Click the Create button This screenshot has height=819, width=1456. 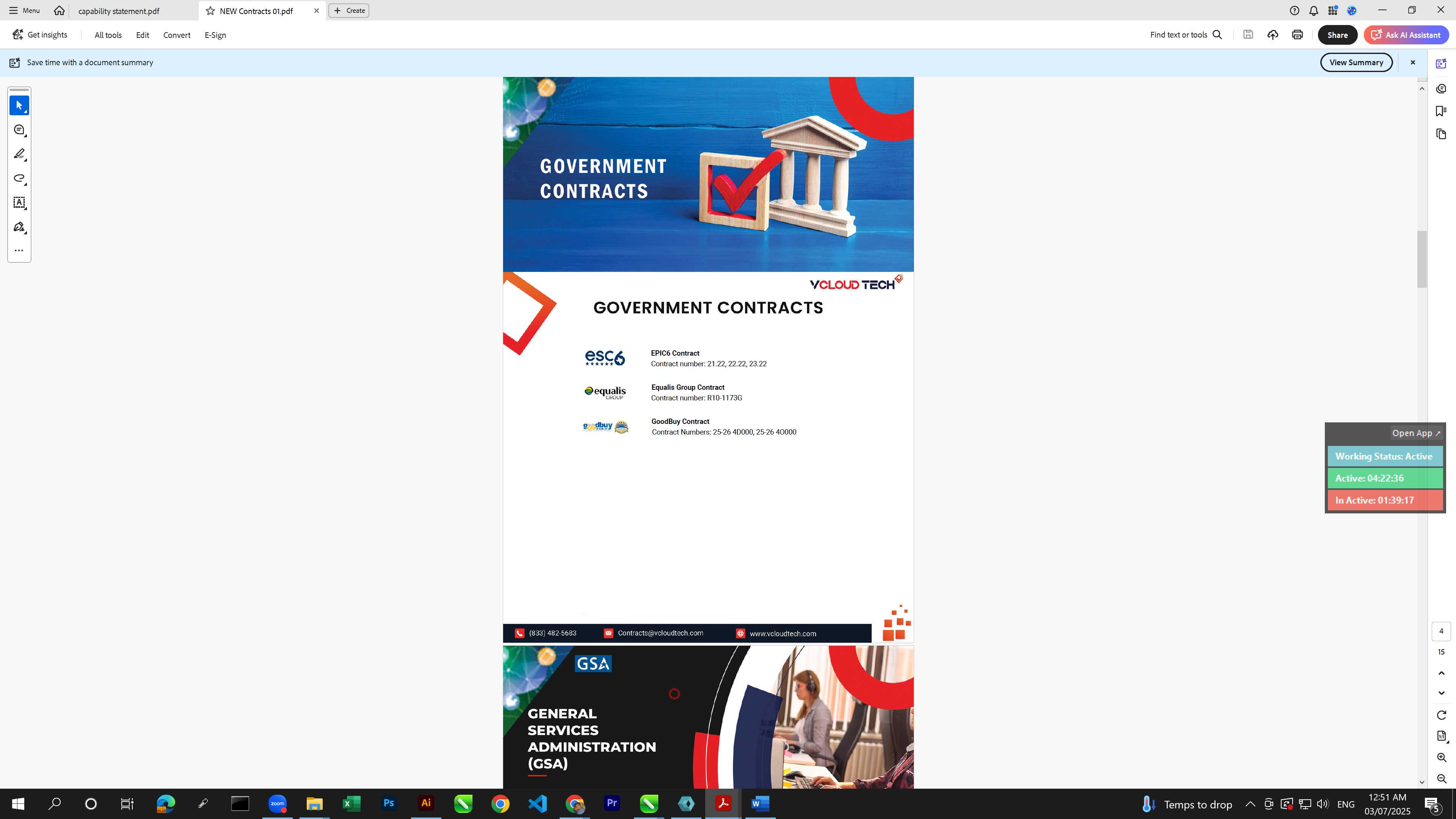[349, 11]
